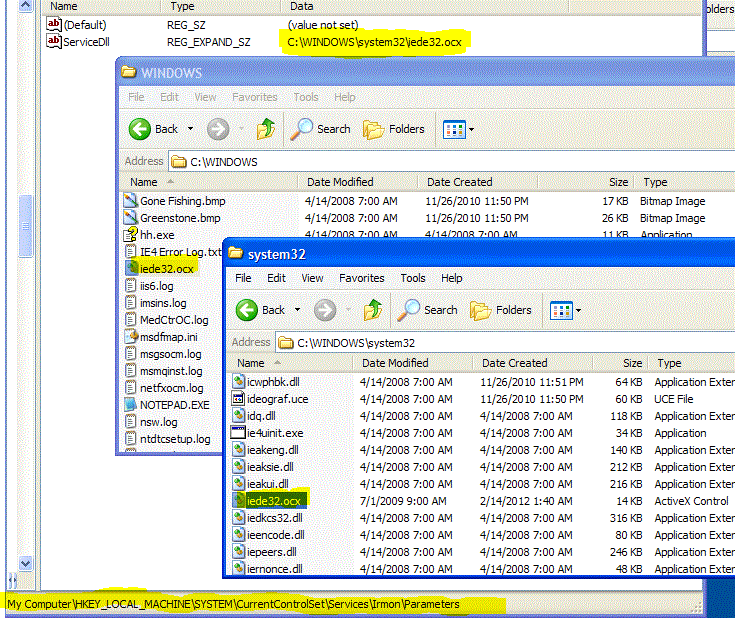Select (Default) registry value icon
This screenshot has height=618, width=735.
[x=54, y=24]
